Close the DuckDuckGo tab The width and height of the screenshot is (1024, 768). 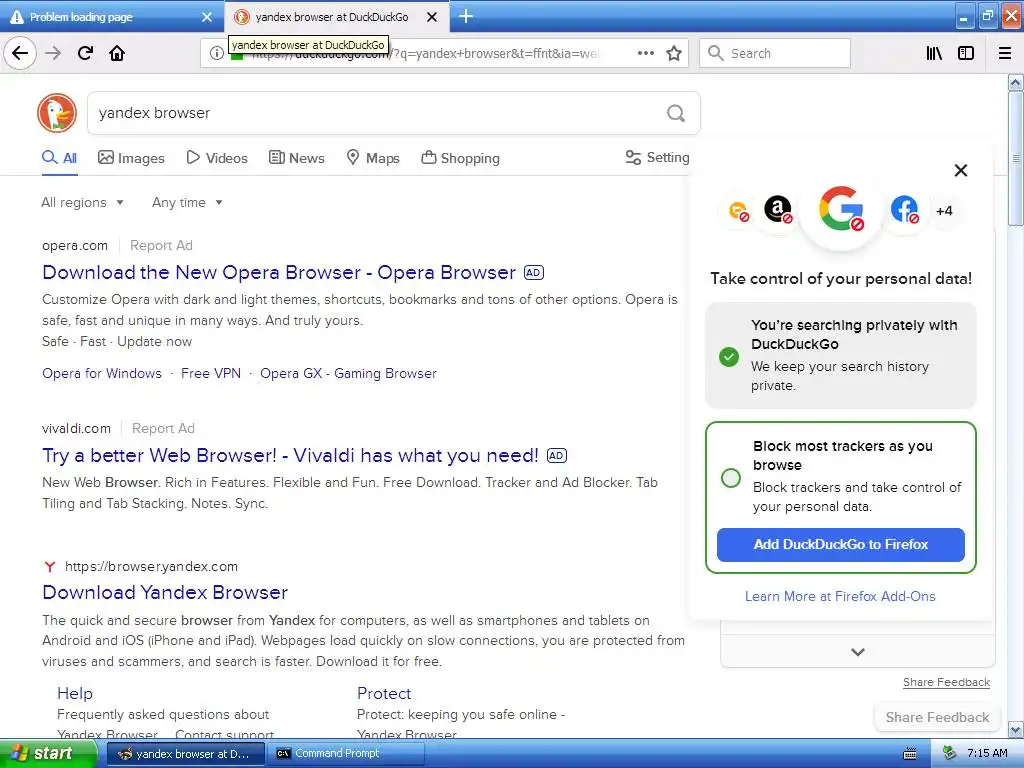432,17
